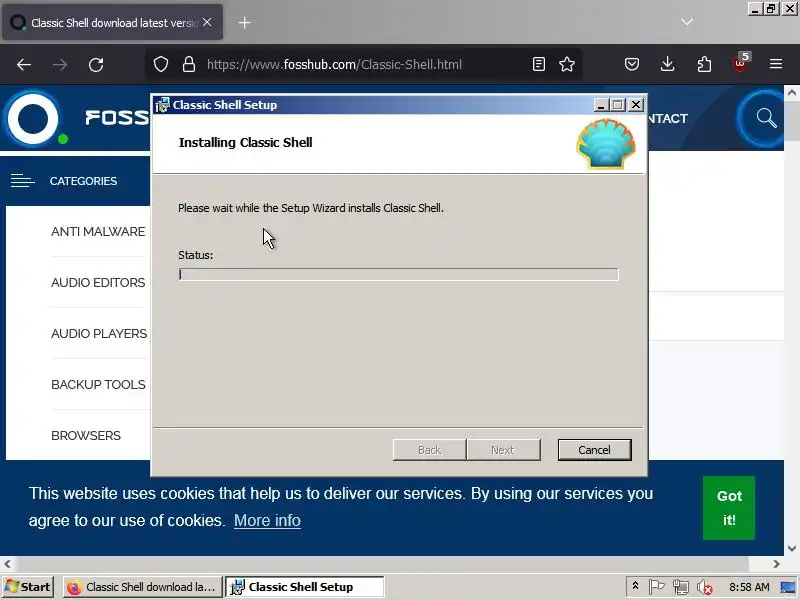The height and width of the screenshot is (600, 800).
Task: Bookmark this page with star icon
Action: point(567,64)
